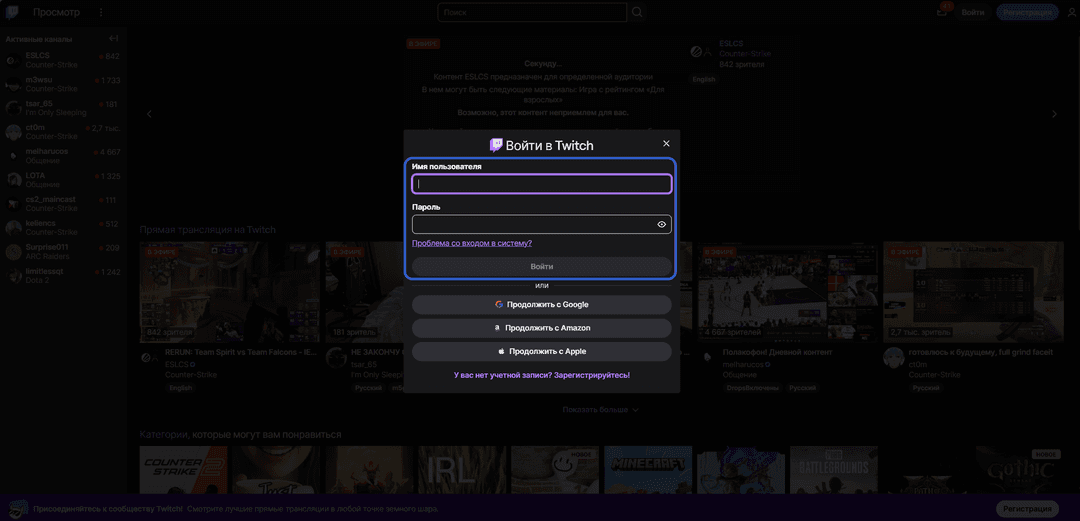
Task: Click ESLCS channel name beside featured stream
Action: 731,43
